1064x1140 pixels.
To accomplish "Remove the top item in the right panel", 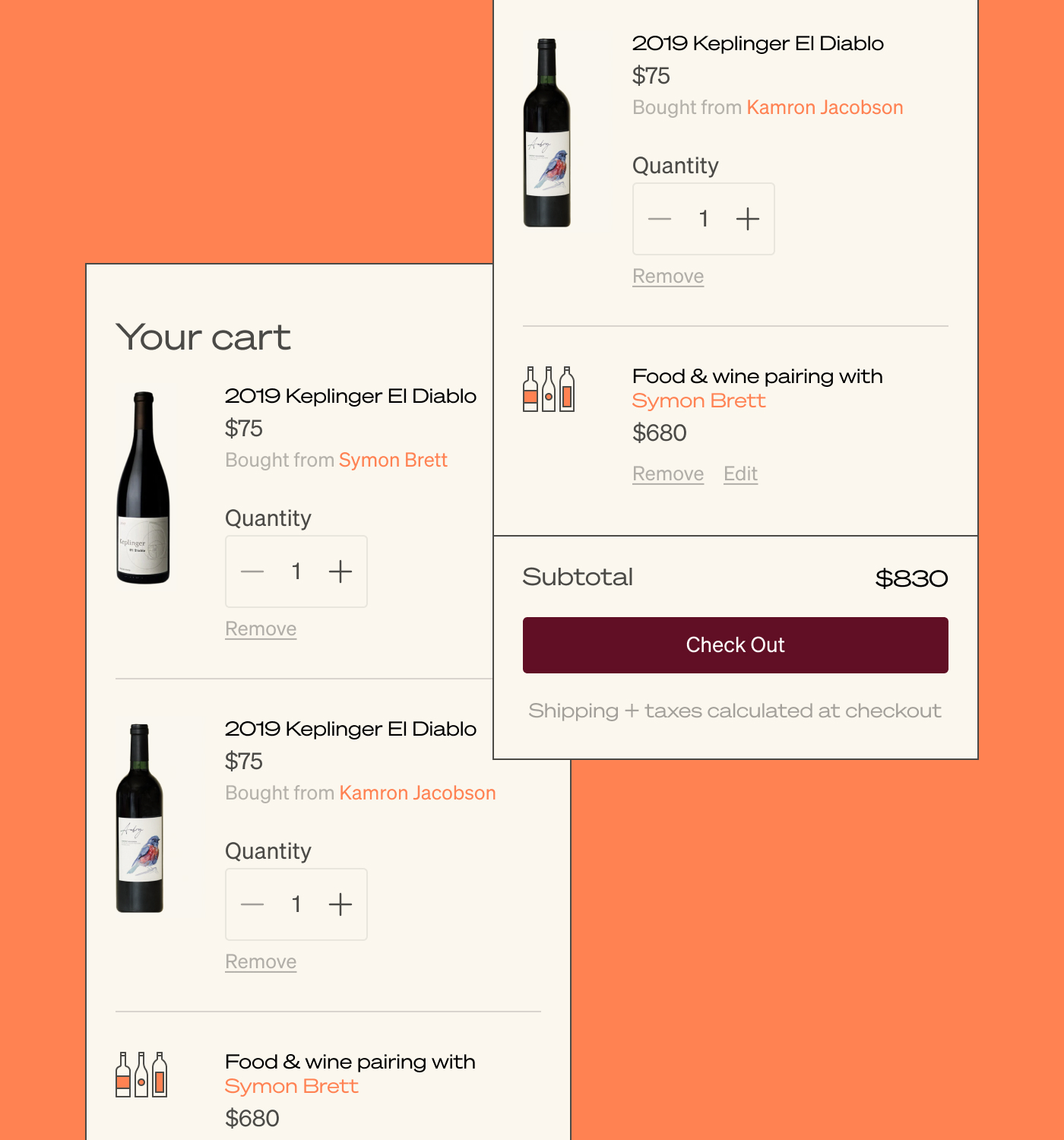I will point(667,277).
